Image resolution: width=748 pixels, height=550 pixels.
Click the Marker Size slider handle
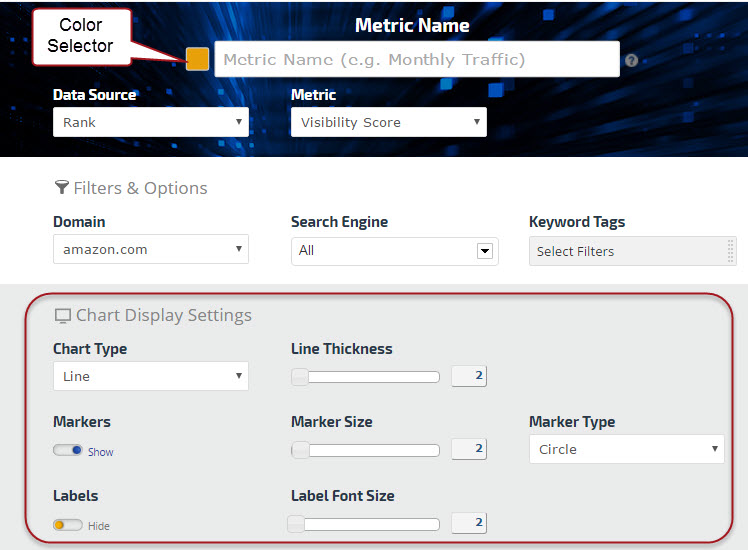point(300,450)
